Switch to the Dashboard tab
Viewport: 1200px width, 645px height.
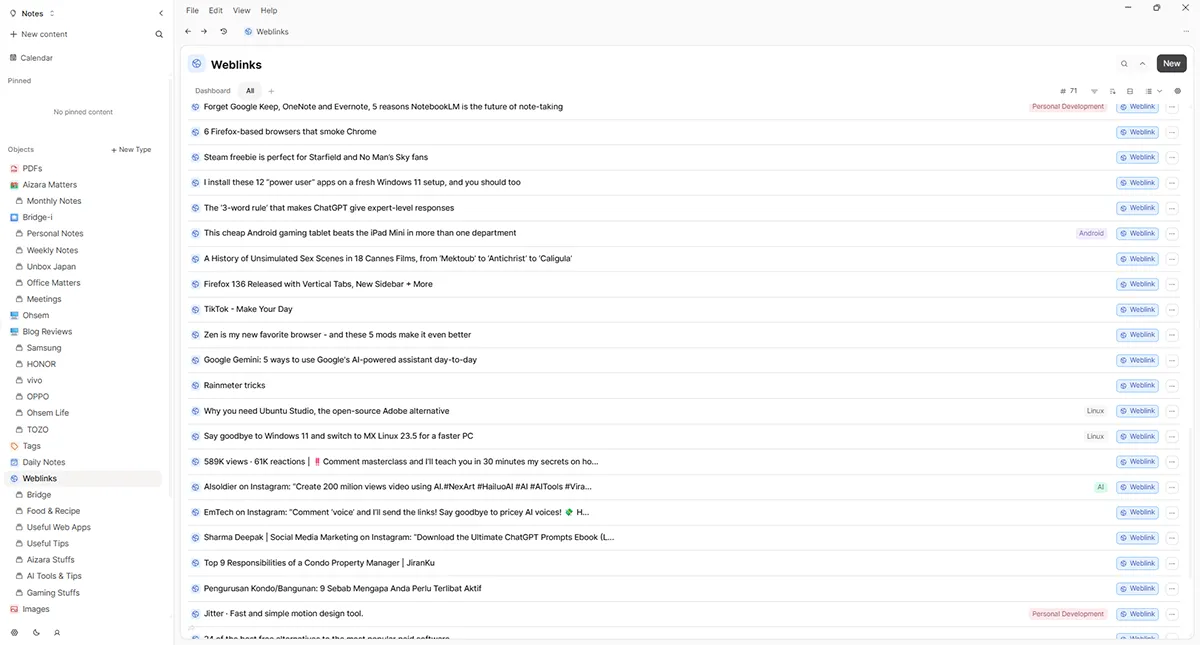tap(212, 91)
